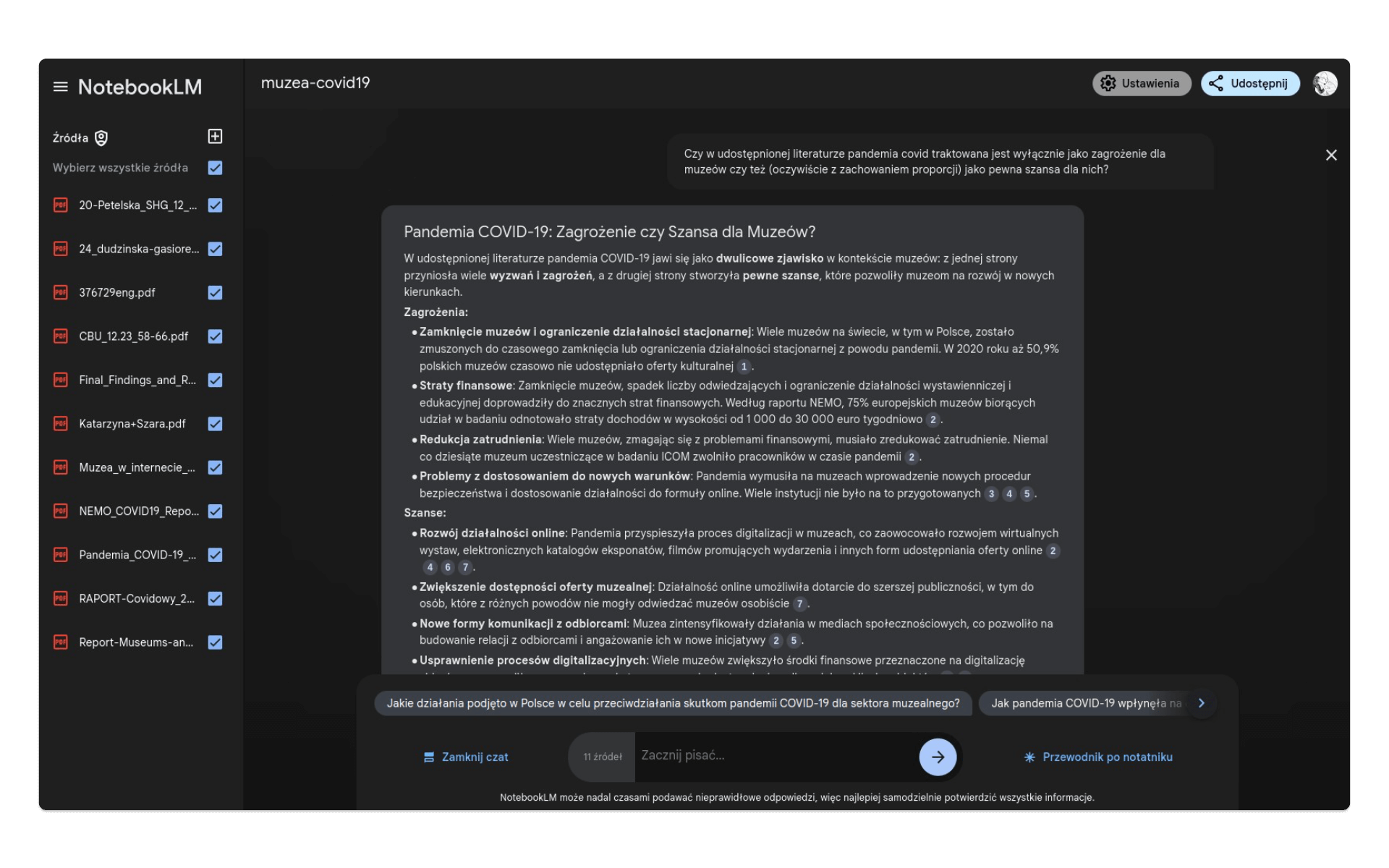Close the chat with the X icon
1389x868 pixels.
1330,156
